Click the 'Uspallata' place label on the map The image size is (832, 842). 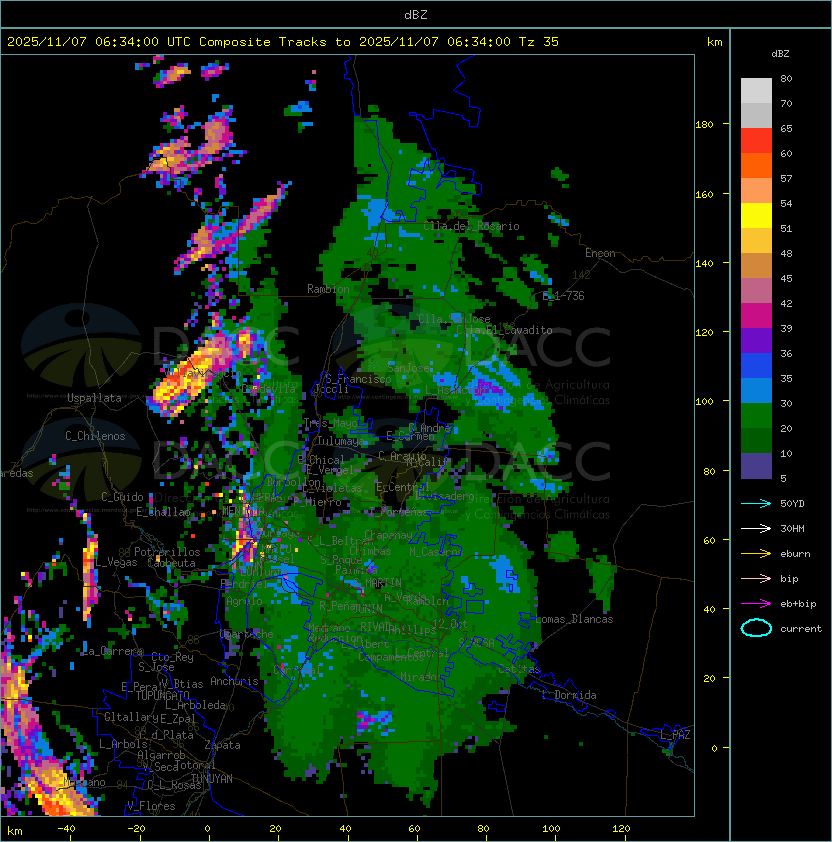tap(94, 398)
